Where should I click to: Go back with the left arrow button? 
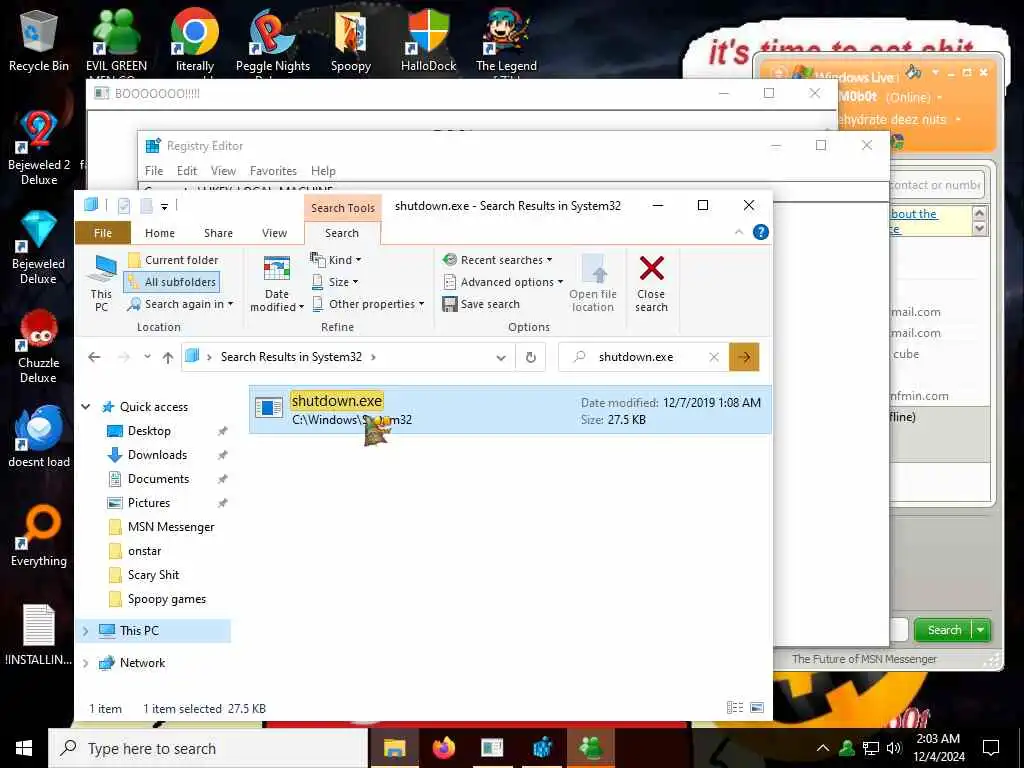94,357
